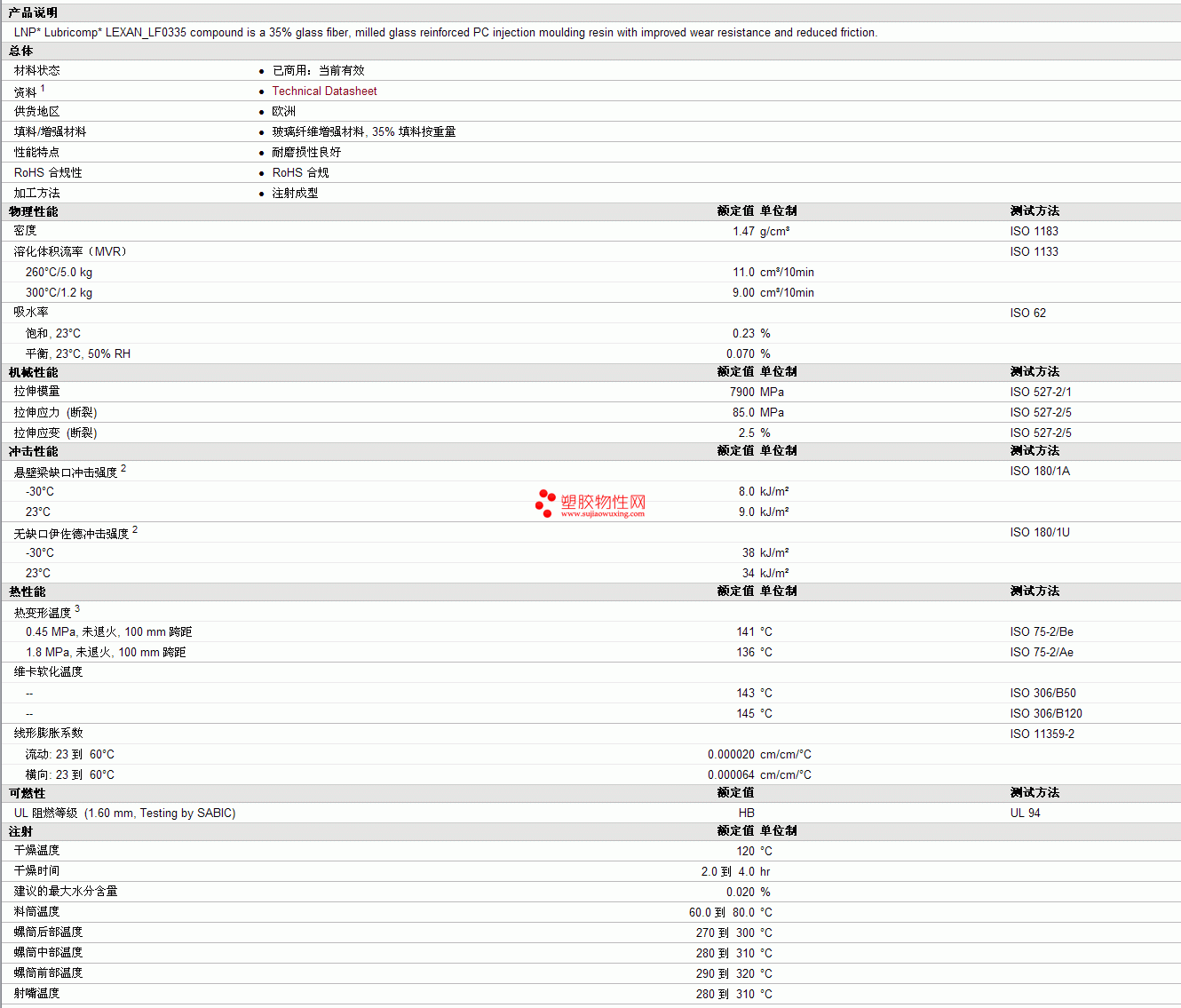This screenshot has width=1181, height=1008.
Task: Click the 注射成型 processing method value
Action: pyautogui.click(x=295, y=193)
